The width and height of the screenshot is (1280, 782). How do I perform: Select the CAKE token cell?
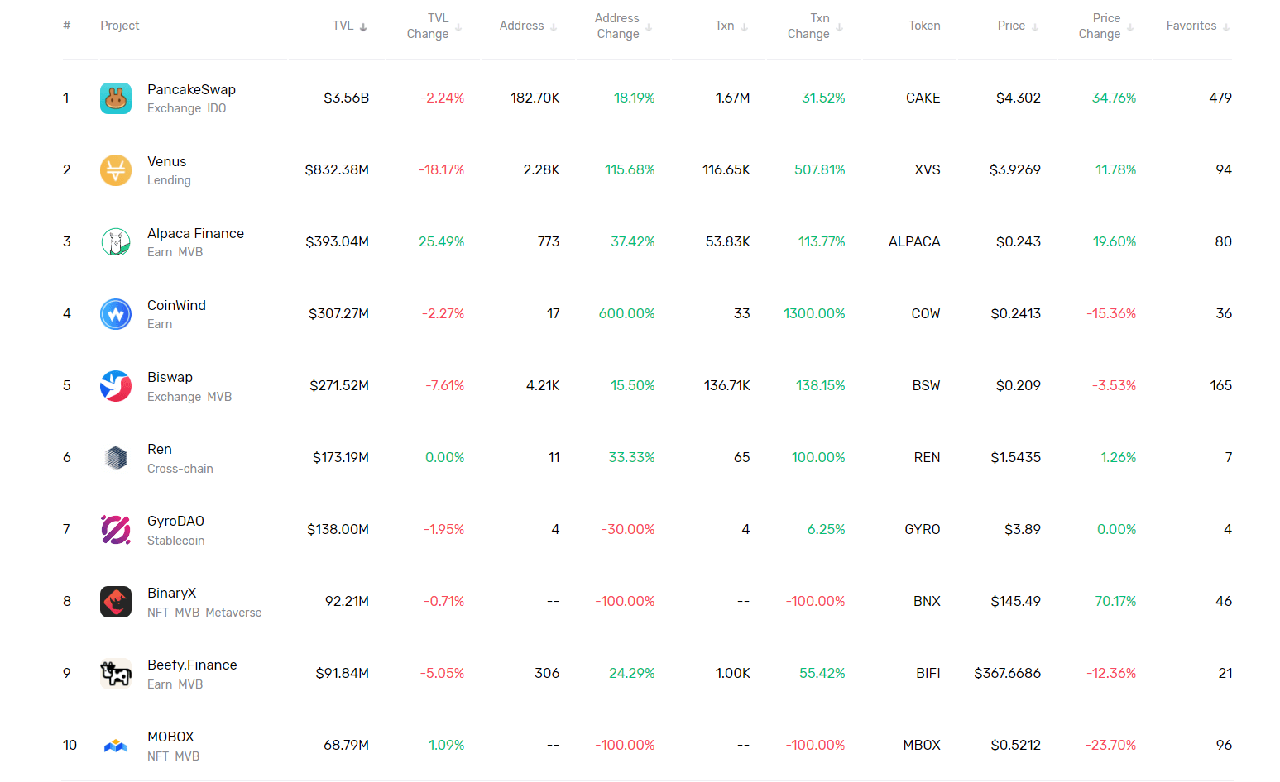tap(923, 98)
